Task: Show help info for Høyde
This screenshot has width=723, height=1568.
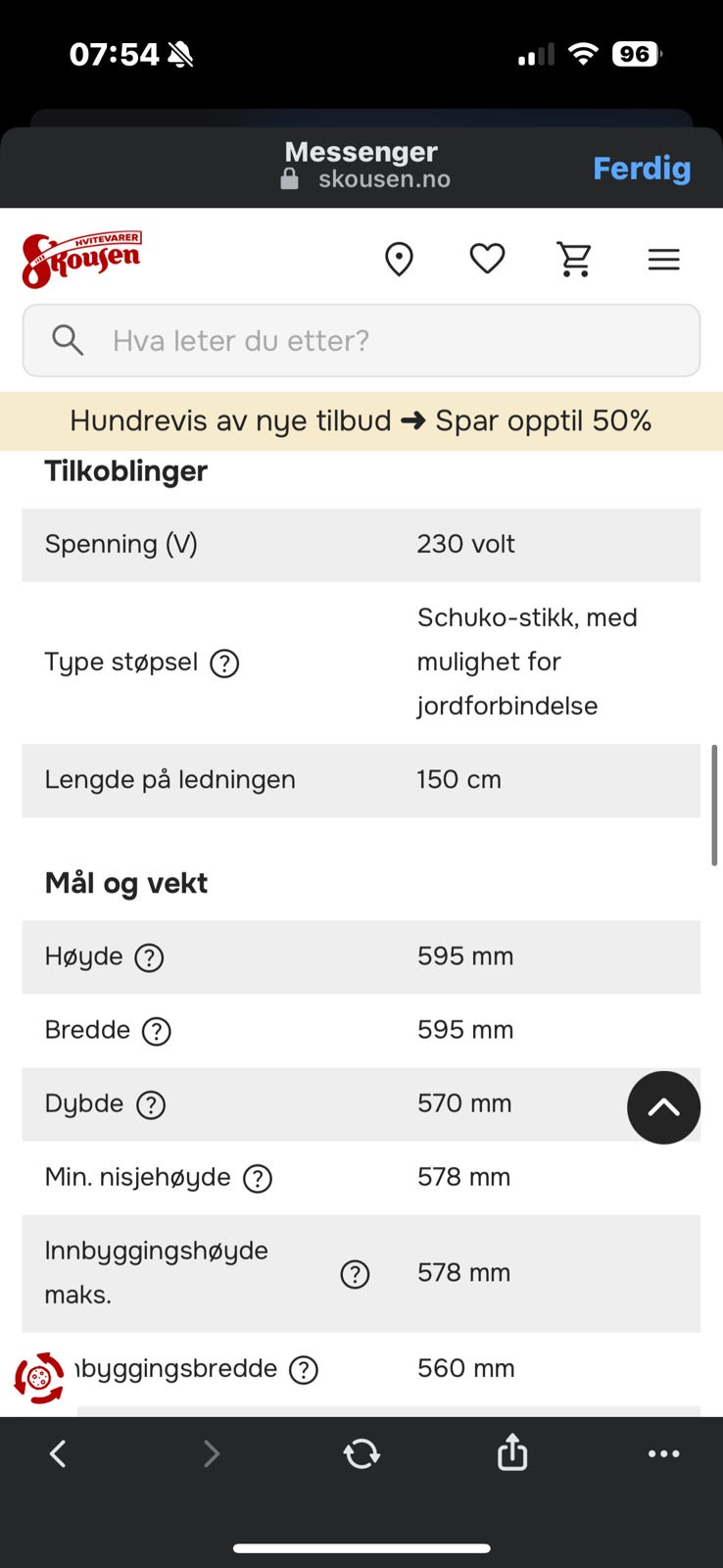Action: 149,957
